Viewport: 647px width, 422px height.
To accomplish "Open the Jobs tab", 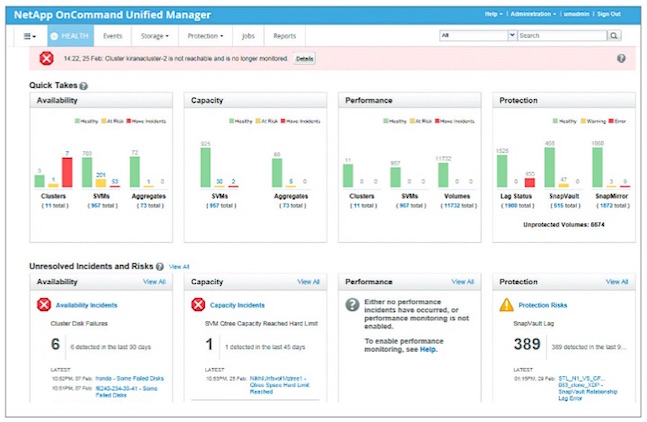I will tap(248, 36).
